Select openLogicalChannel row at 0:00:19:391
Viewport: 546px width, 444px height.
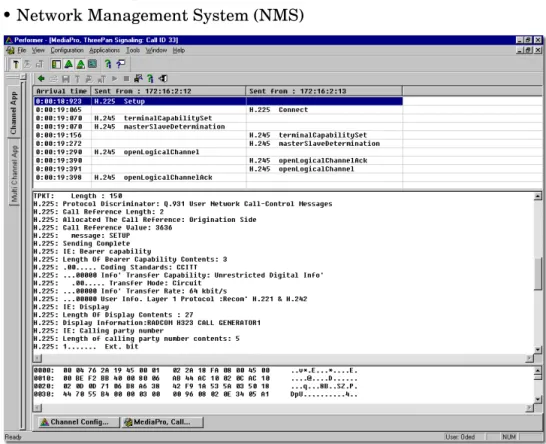[x=218, y=169]
